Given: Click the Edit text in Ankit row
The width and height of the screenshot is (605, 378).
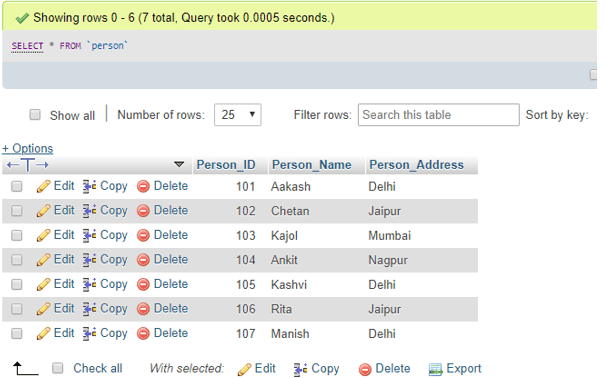Looking at the screenshot, I should pyautogui.click(x=64, y=260).
